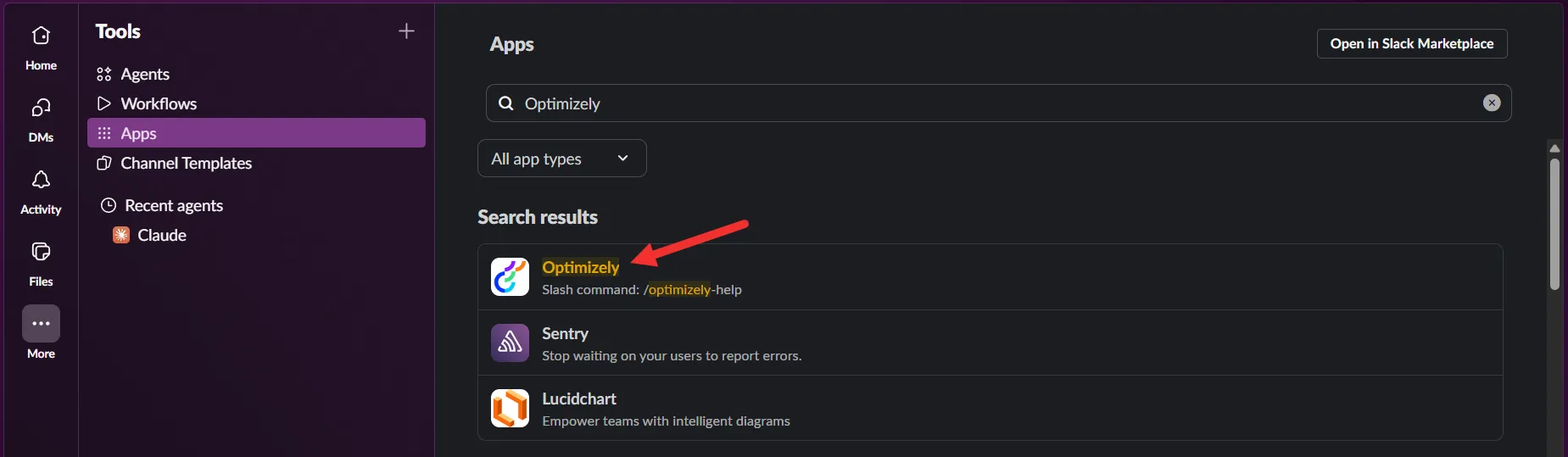Open the Optimizely search result

990,277
